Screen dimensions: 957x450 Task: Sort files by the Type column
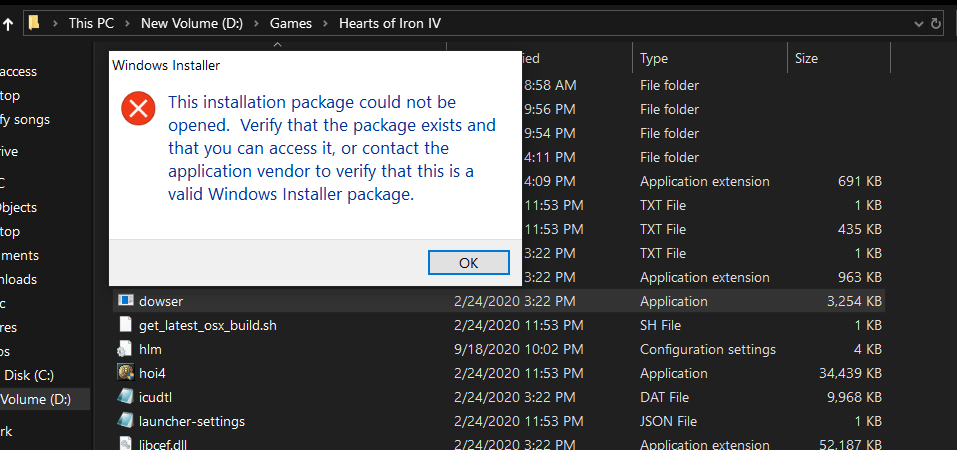click(x=654, y=59)
